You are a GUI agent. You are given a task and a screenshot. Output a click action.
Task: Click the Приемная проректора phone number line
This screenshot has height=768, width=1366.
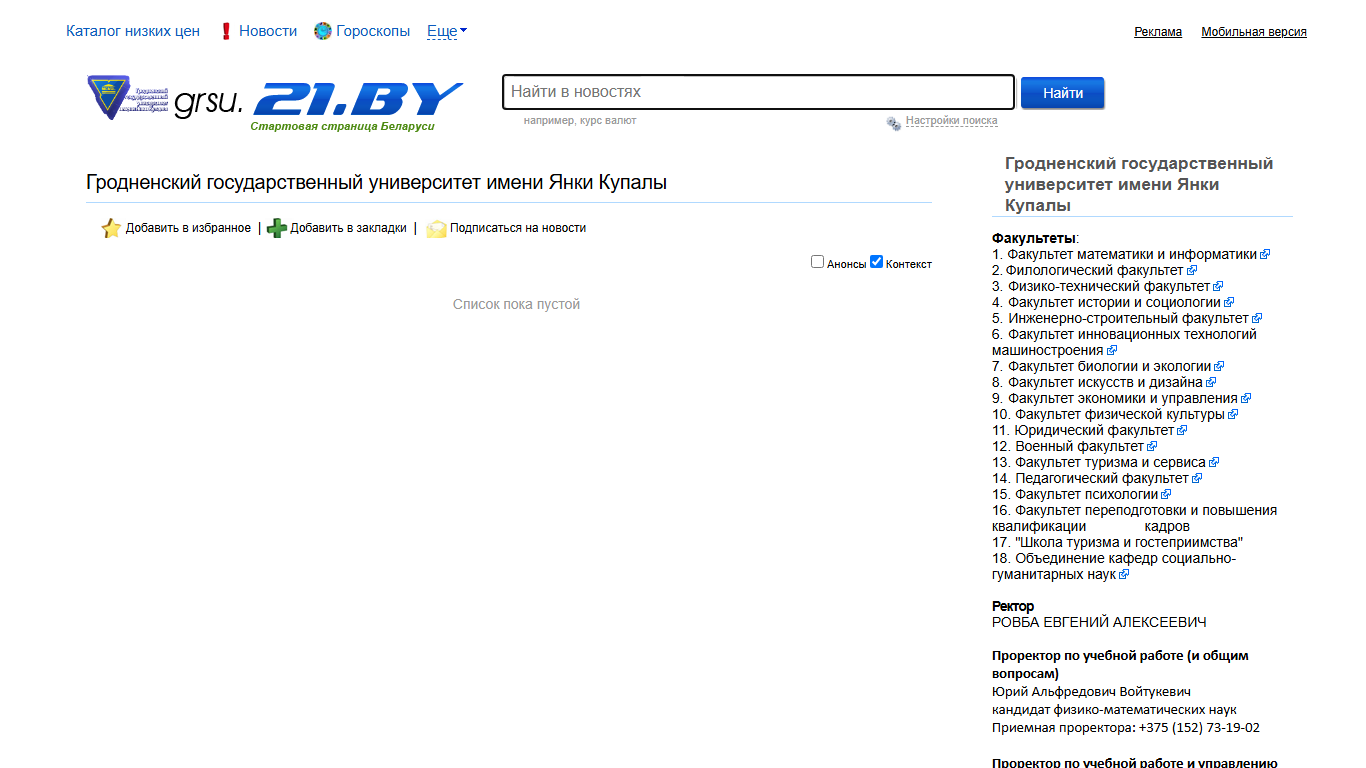click(x=1126, y=728)
